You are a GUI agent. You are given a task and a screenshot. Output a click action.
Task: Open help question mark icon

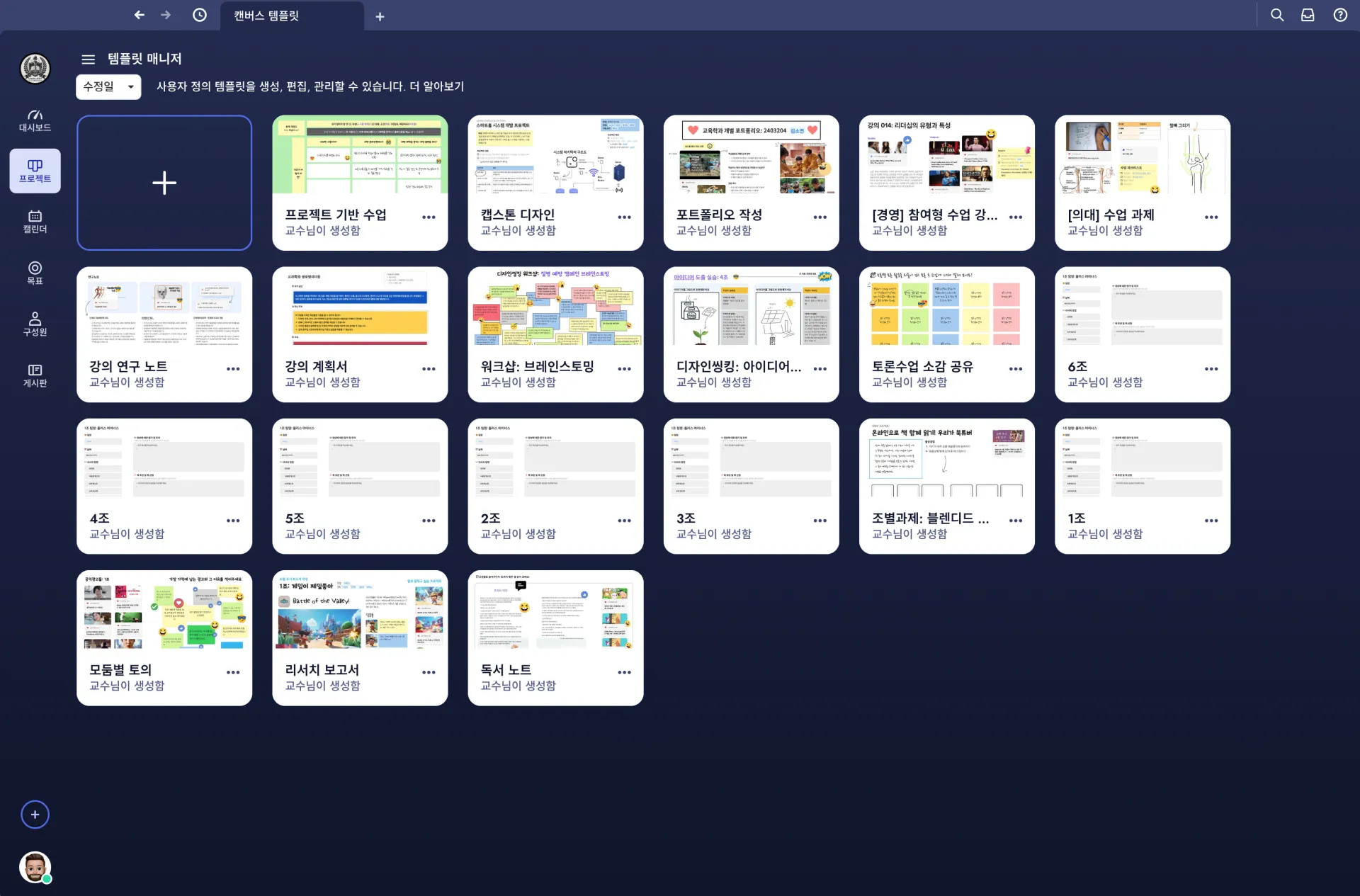pos(1340,15)
